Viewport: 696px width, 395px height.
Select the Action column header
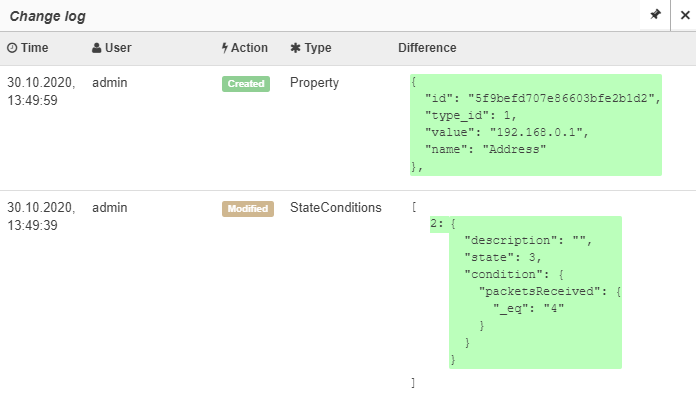[245, 48]
